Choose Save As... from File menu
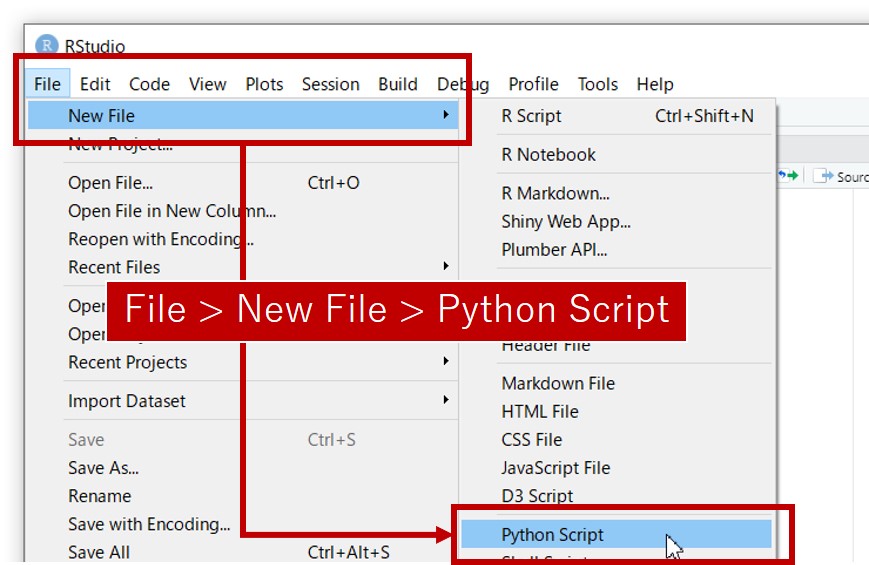Screen dimensions: 869x565 pos(103,467)
